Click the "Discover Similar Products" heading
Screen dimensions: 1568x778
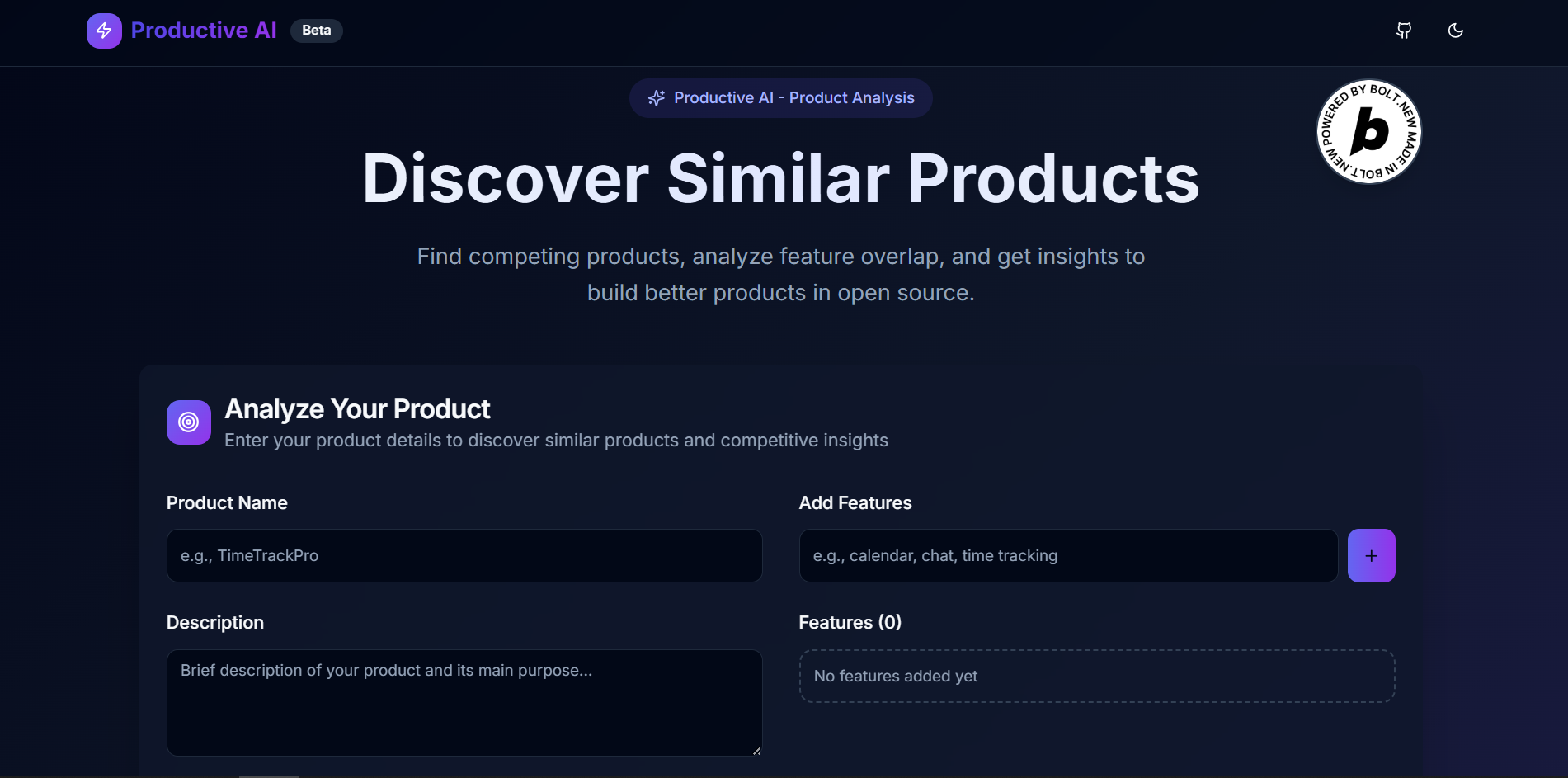click(780, 179)
